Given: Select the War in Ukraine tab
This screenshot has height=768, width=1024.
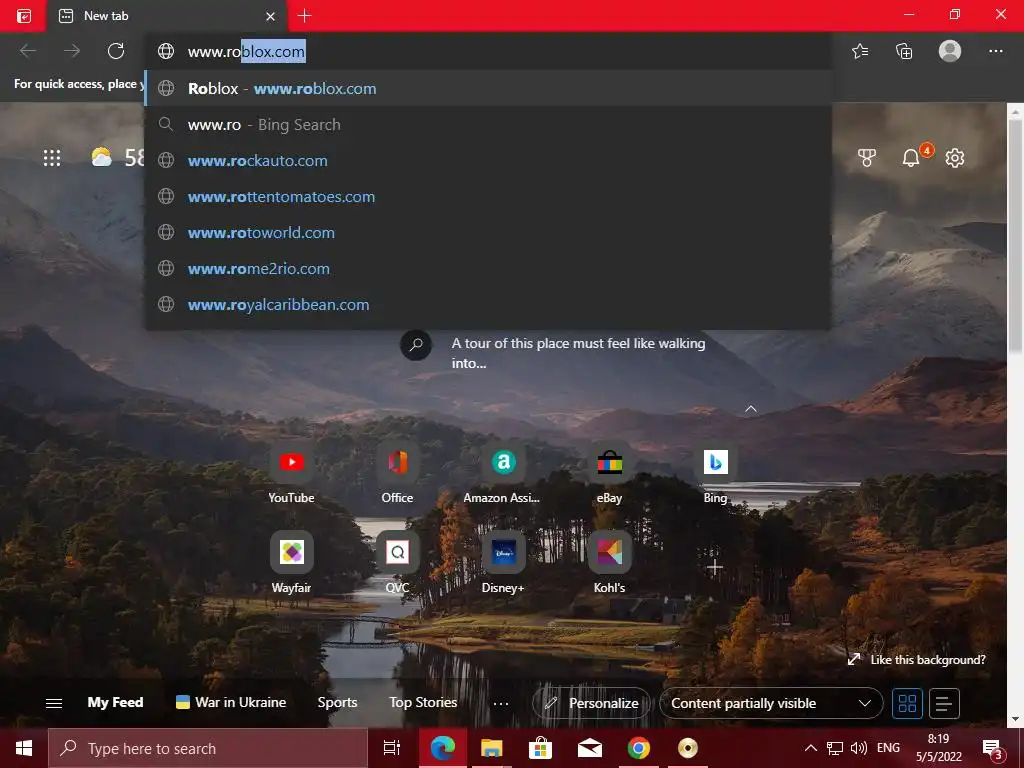Looking at the screenshot, I should (231, 703).
